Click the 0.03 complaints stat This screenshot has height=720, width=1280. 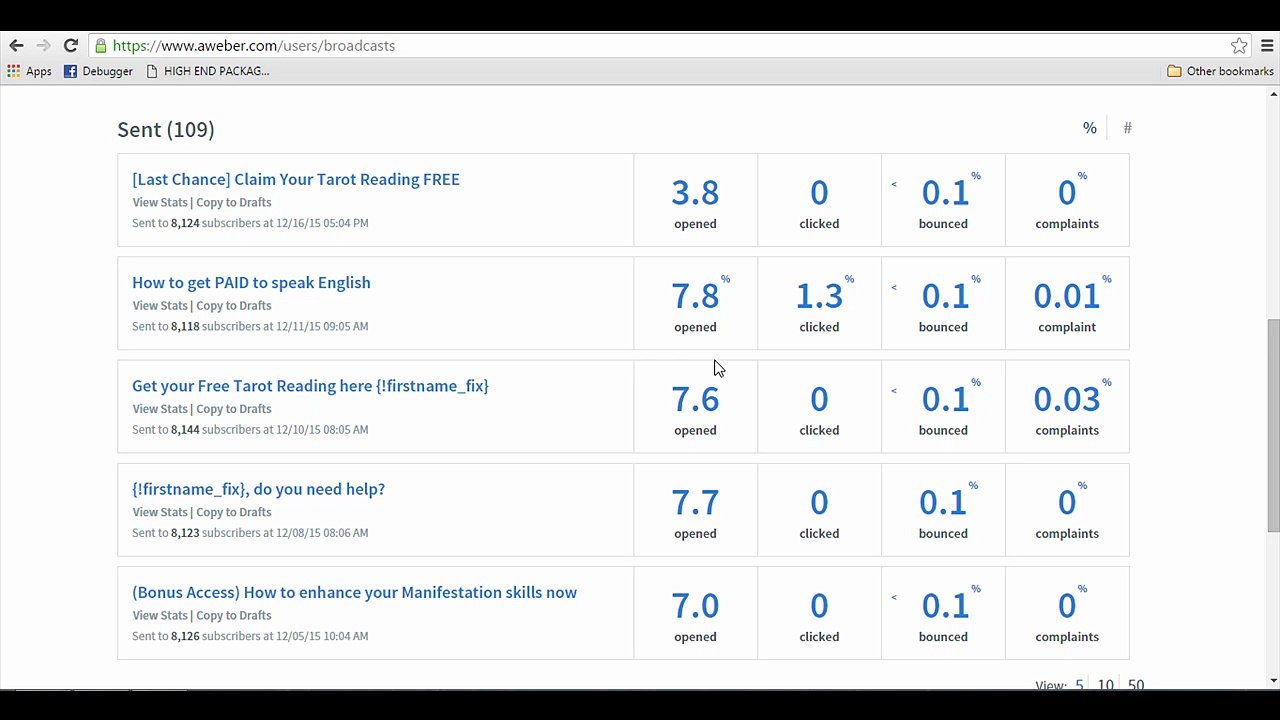(1066, 399)
